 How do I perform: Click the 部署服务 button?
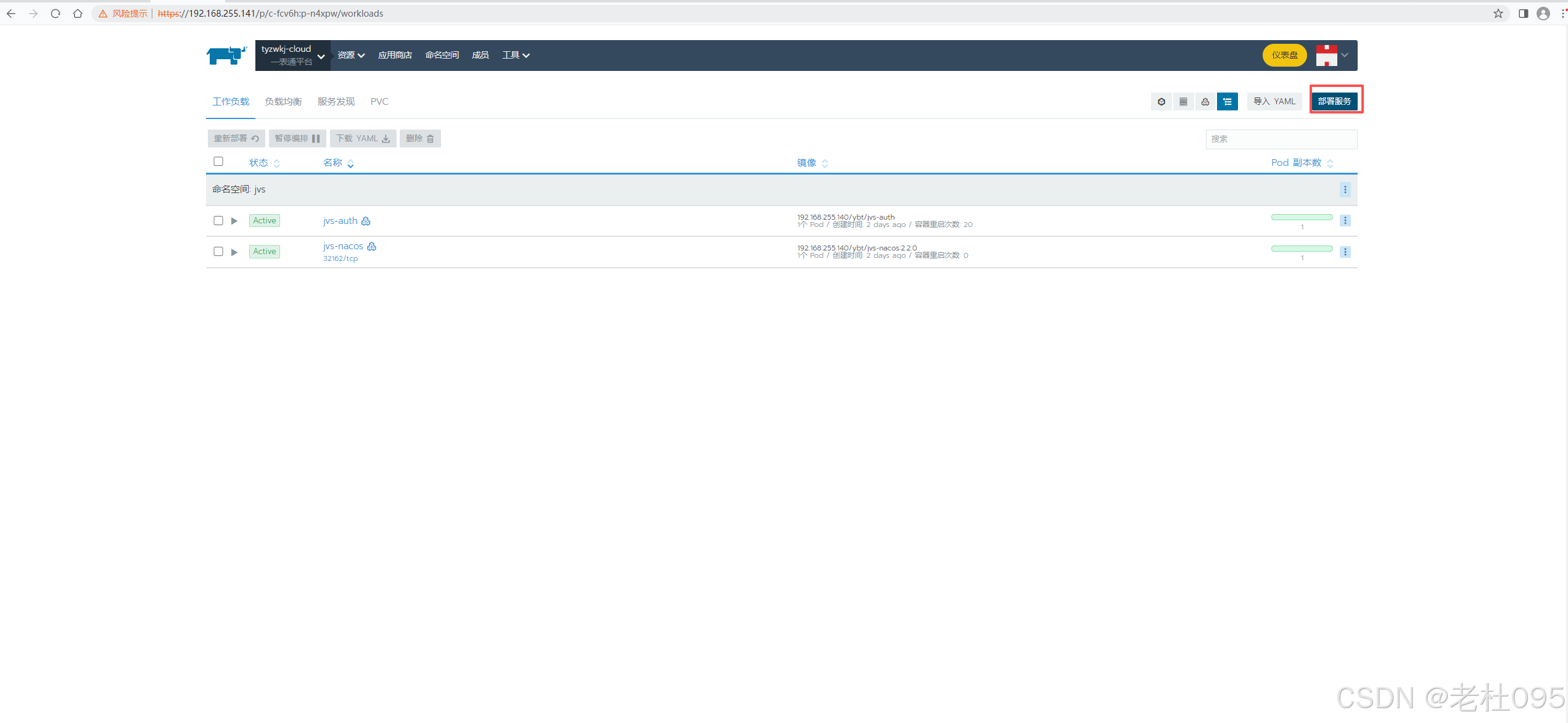pos(1334,102)
